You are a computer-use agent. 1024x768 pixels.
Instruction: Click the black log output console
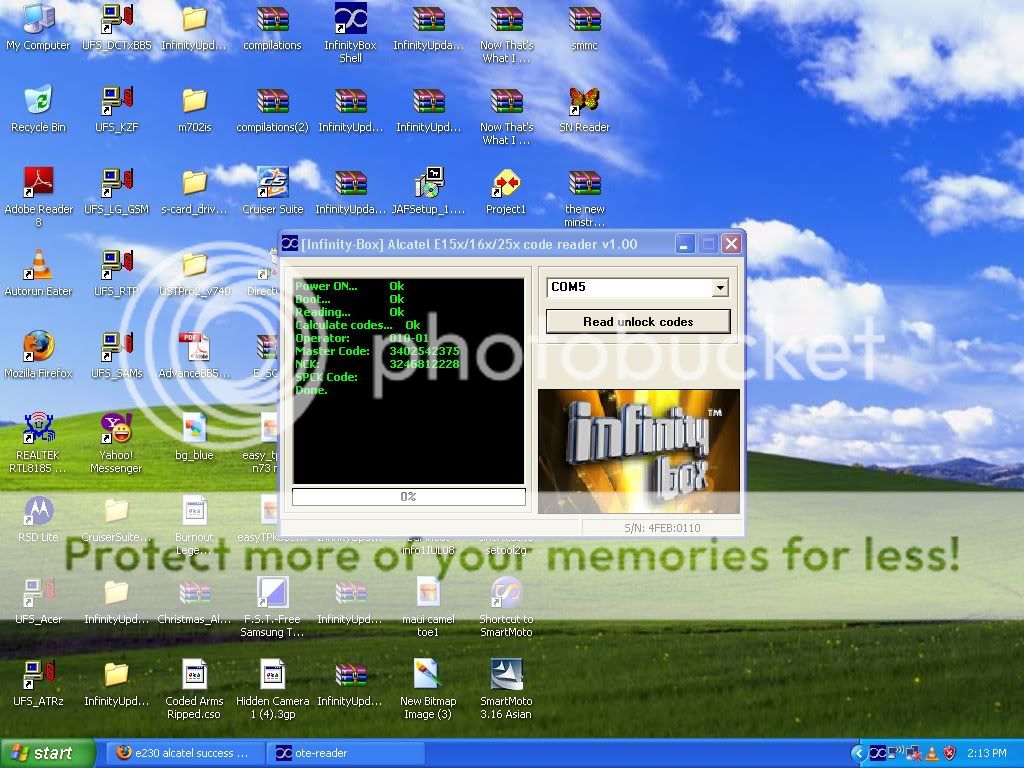tap(408, 380)
